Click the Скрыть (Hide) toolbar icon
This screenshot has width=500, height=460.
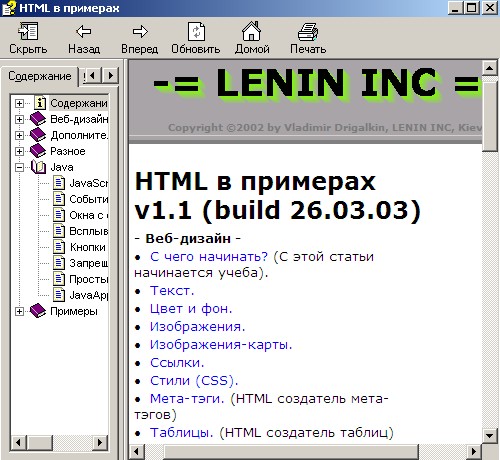(x=28, y=31)
